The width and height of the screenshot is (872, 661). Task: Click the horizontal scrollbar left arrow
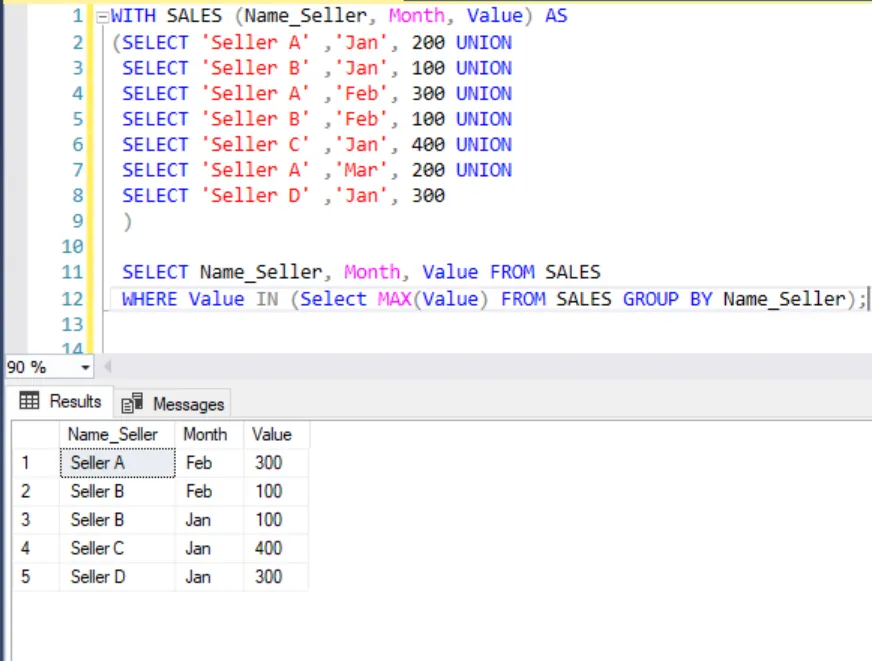tap(108, 366)
